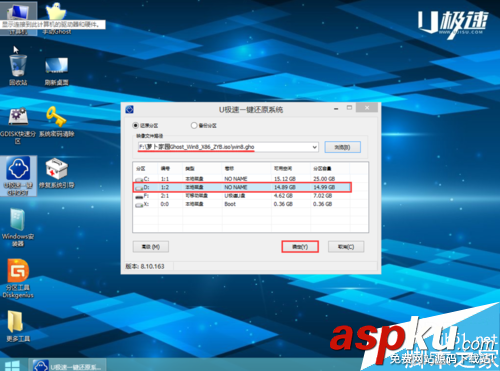Viewport: 500px width, 371px height.
Task: Click the X: drive icon in list
Action: pyautogui.click(x=139, y=204)
